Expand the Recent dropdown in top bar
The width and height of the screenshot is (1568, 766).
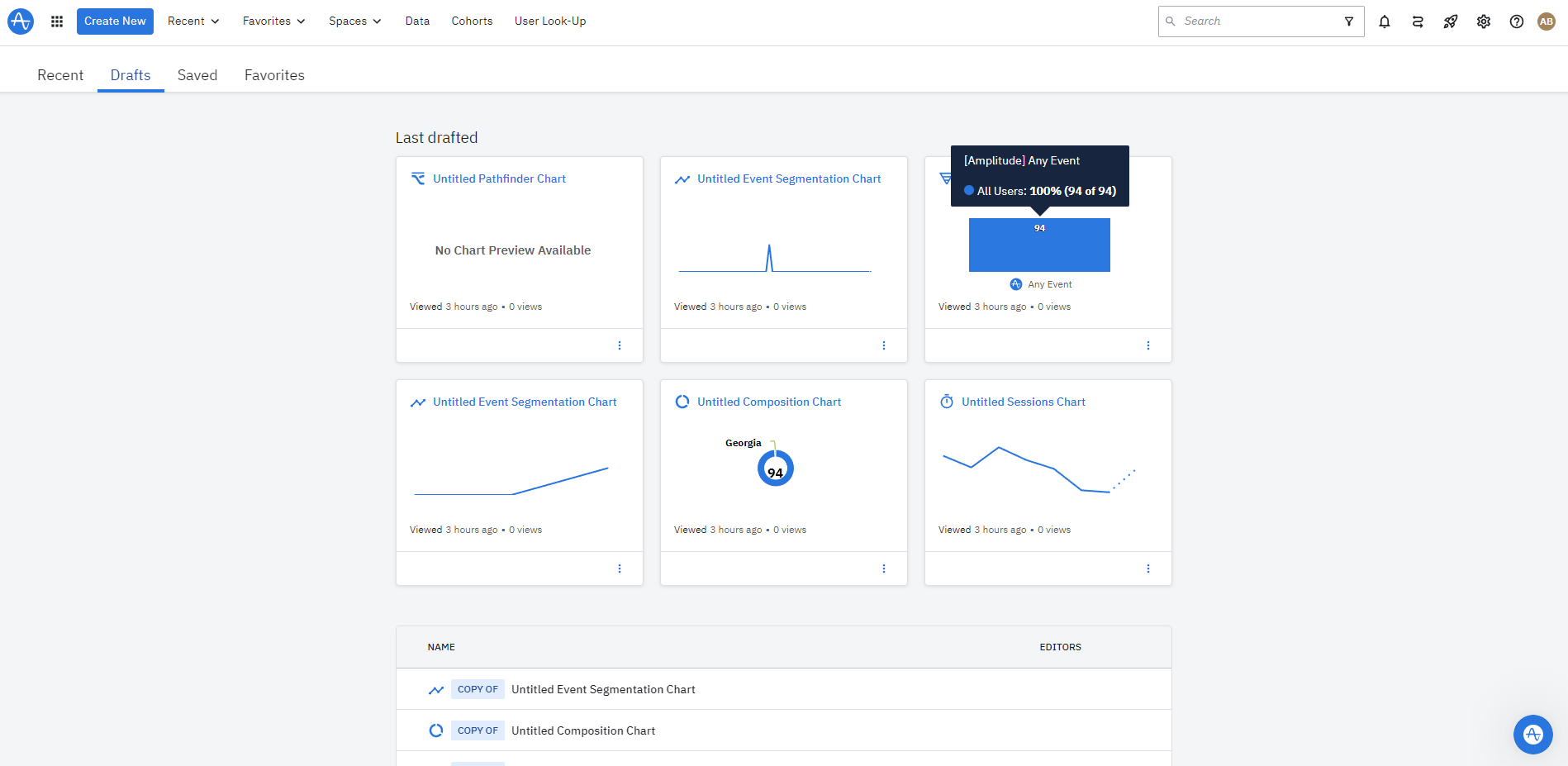pos(193,21)
